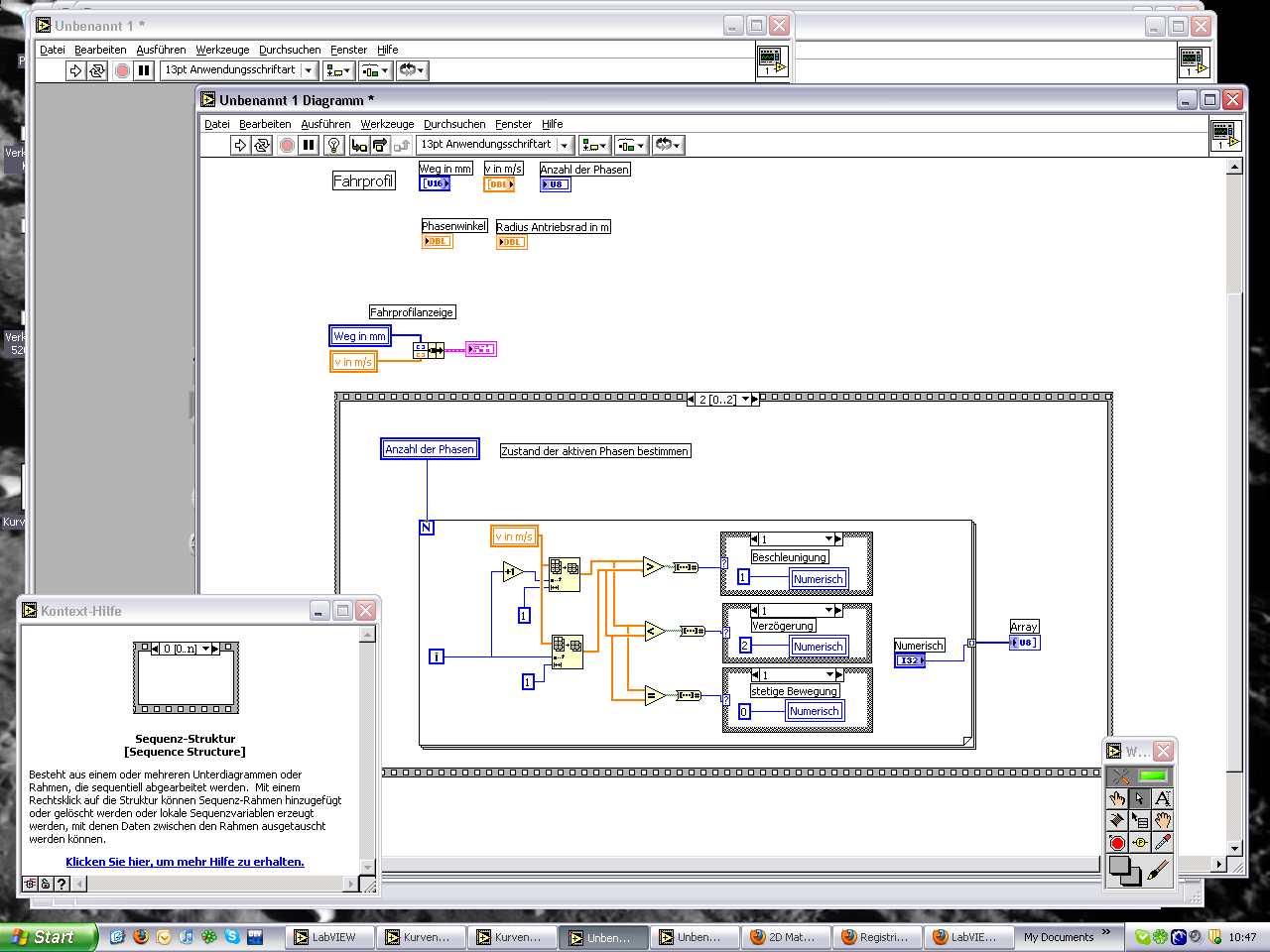This screenshot has height=952, width=1270.
Task: Click the Windows Start button
Action: point(47,937)
